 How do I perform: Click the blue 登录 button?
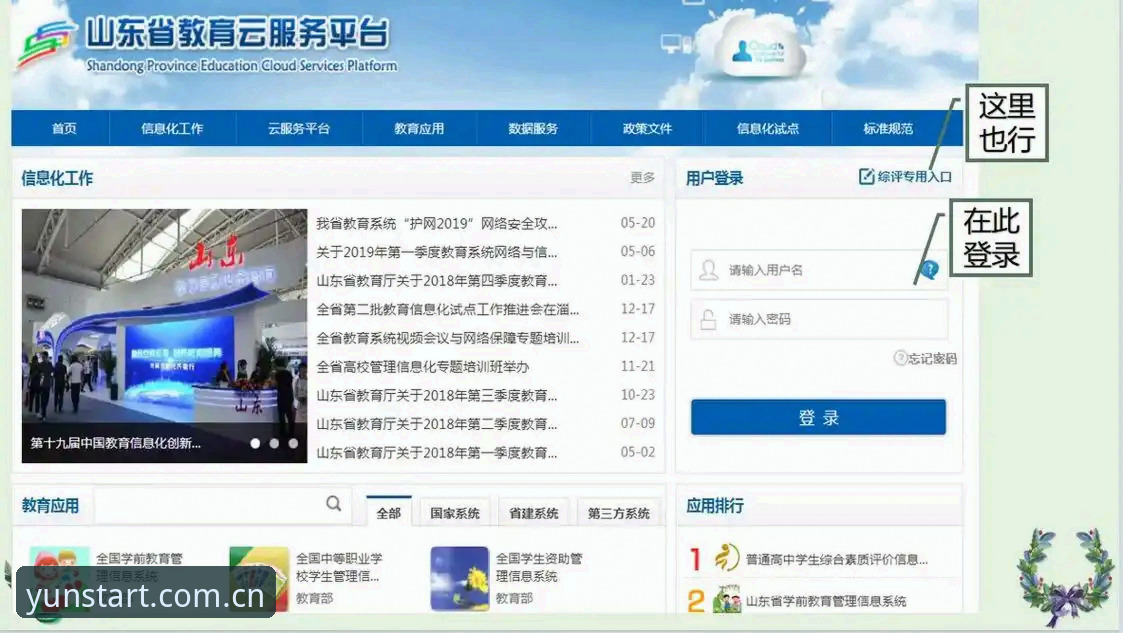tap(818, 417)
